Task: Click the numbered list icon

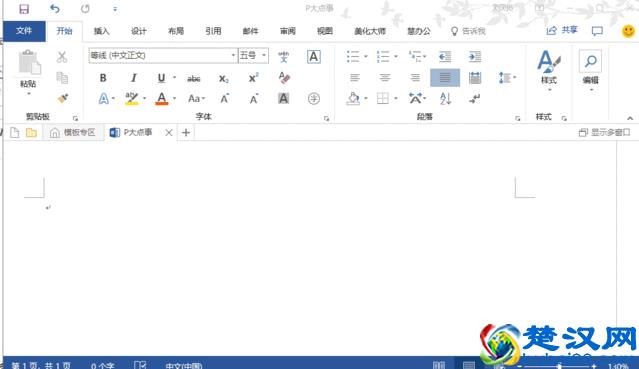Action: tap(383, 56)
